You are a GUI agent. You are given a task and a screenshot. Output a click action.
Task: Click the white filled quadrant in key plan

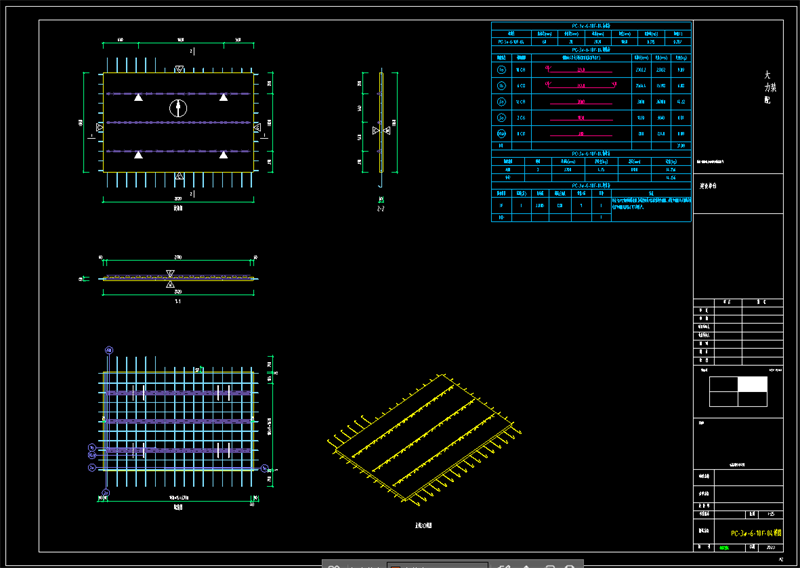(753, 384)
